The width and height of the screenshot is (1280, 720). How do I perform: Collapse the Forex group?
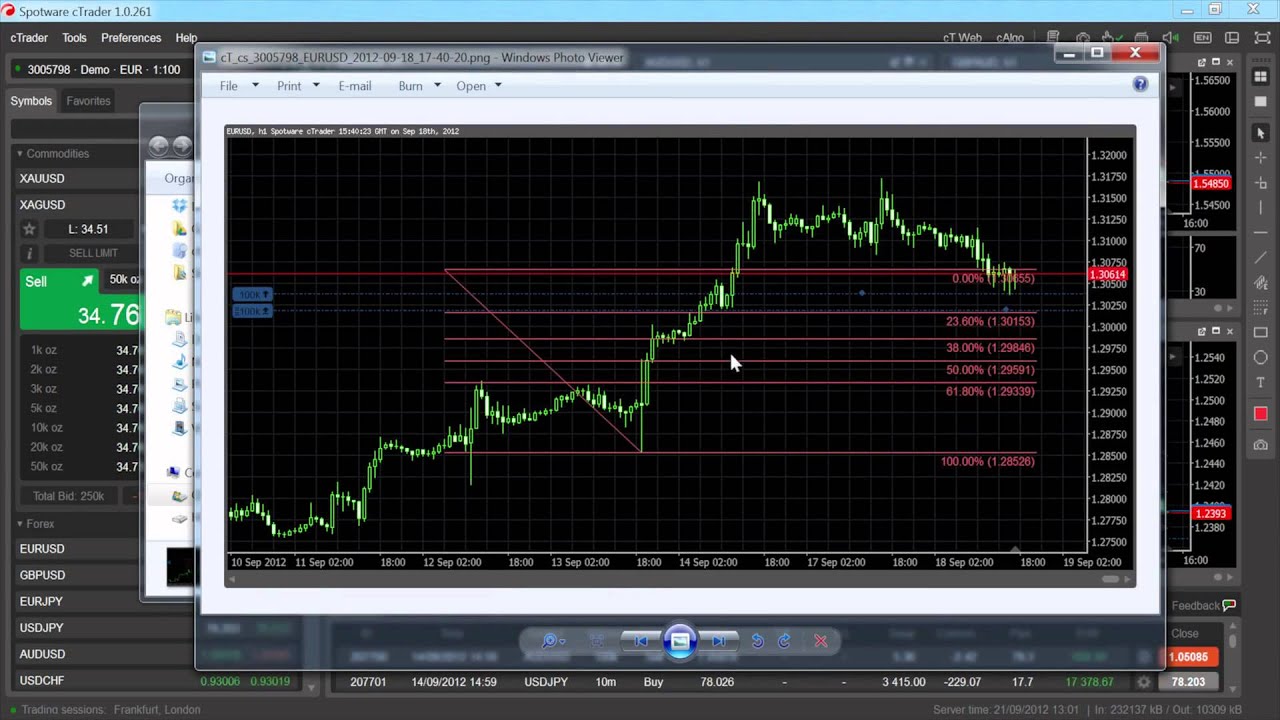tap(19, 524)
